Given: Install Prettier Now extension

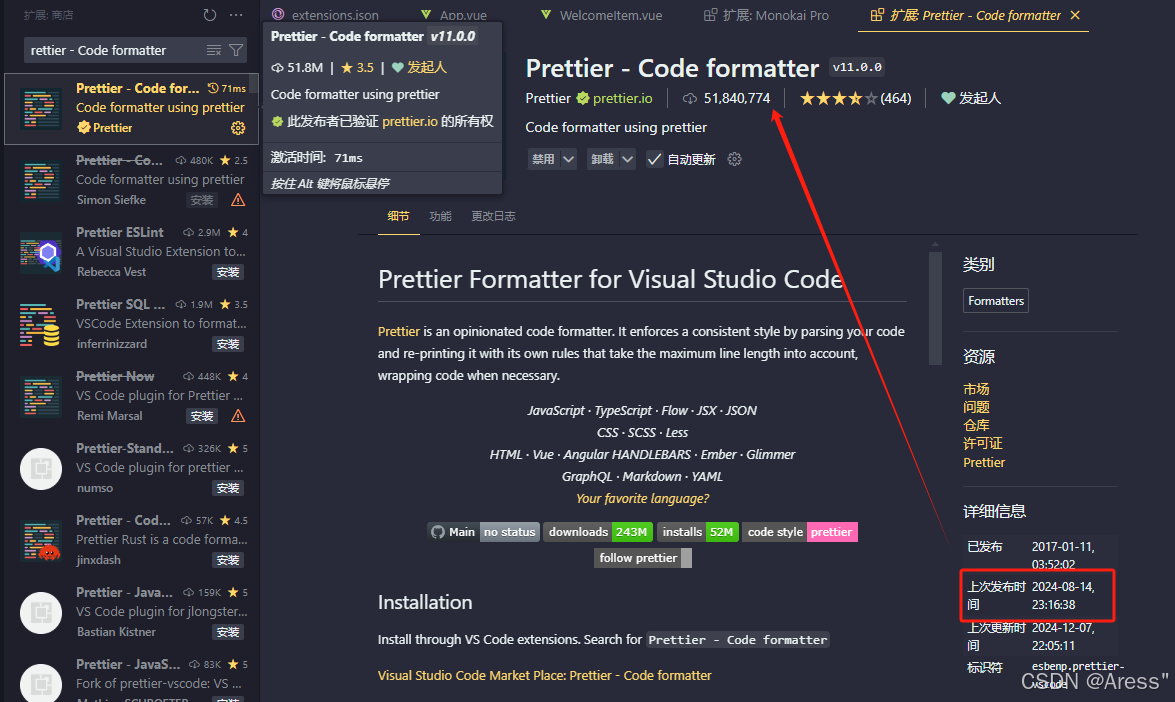Looking at the screenshot, I should coord(202,416).
